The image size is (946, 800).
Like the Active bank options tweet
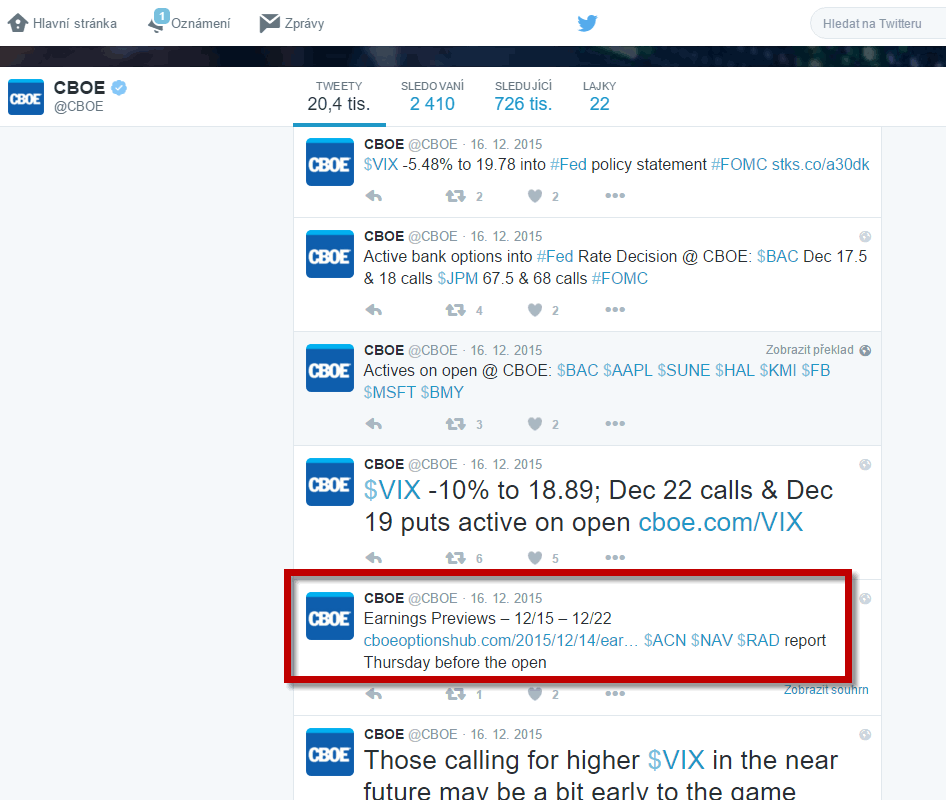[535, 310]
